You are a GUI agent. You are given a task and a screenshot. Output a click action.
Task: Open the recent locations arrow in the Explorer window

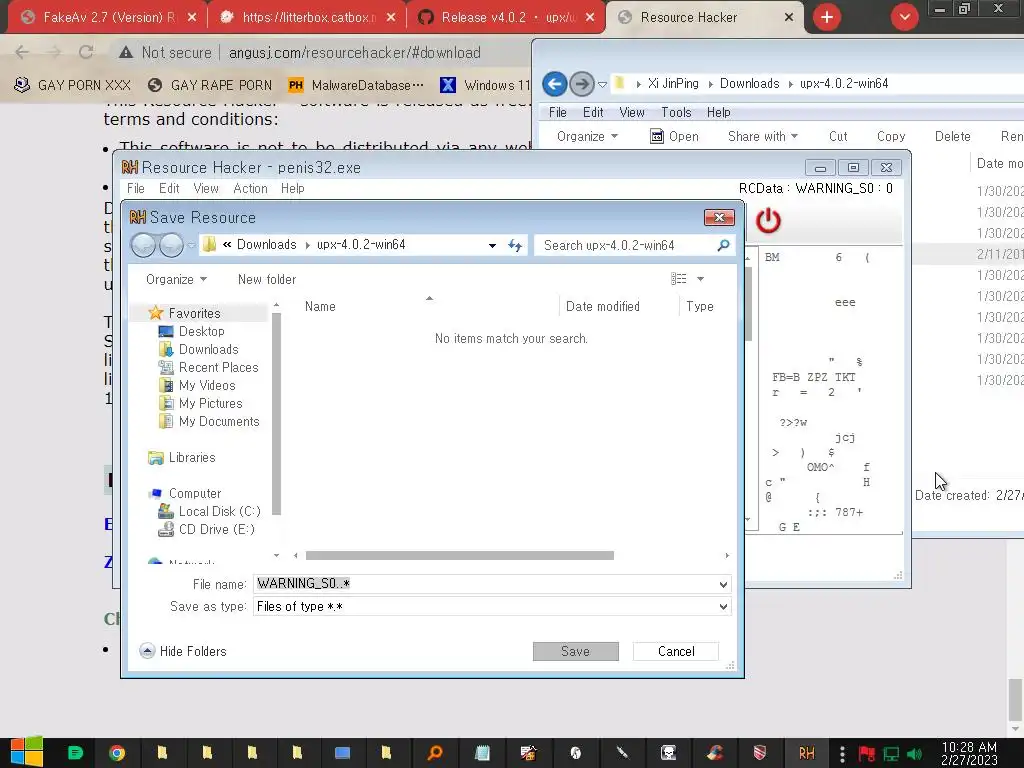point(602,84)
